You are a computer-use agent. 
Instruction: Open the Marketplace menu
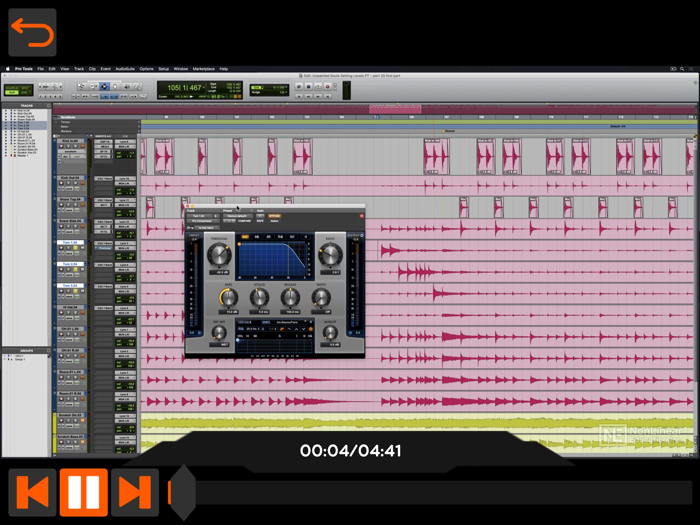[204, 69]
